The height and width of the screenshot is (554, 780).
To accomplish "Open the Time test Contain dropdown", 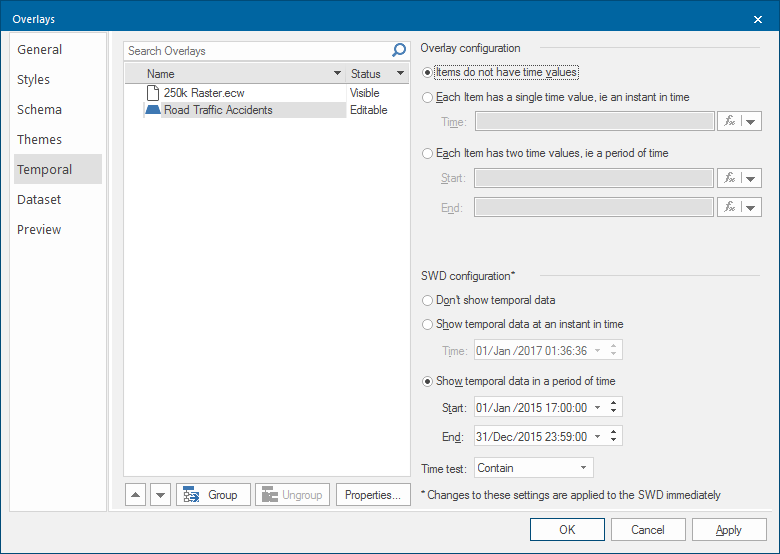I will 534,468.
